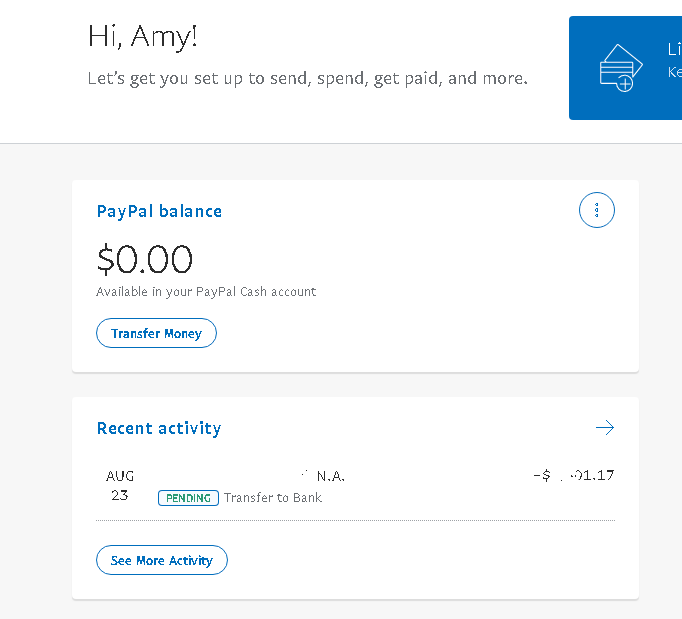Click the PENDING status badge
Image resolution: width=682 pixels, height=619 pixels.
point(188,497)
